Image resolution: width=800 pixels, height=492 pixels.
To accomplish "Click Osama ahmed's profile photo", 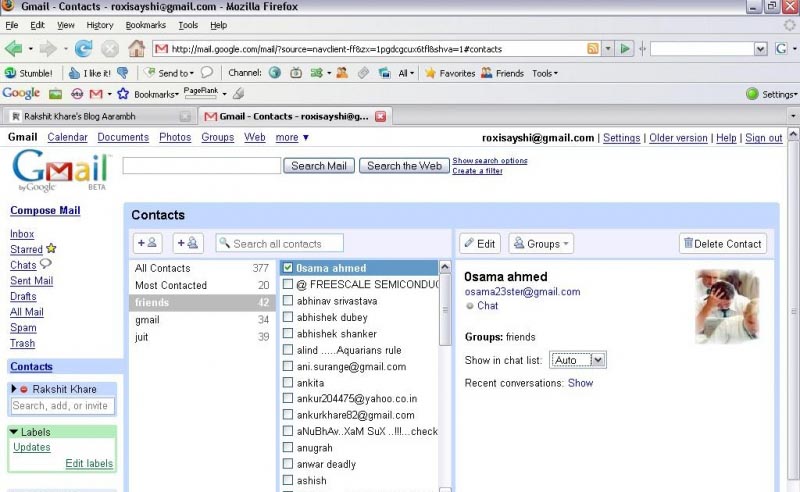I will click(x=727, y=306).
